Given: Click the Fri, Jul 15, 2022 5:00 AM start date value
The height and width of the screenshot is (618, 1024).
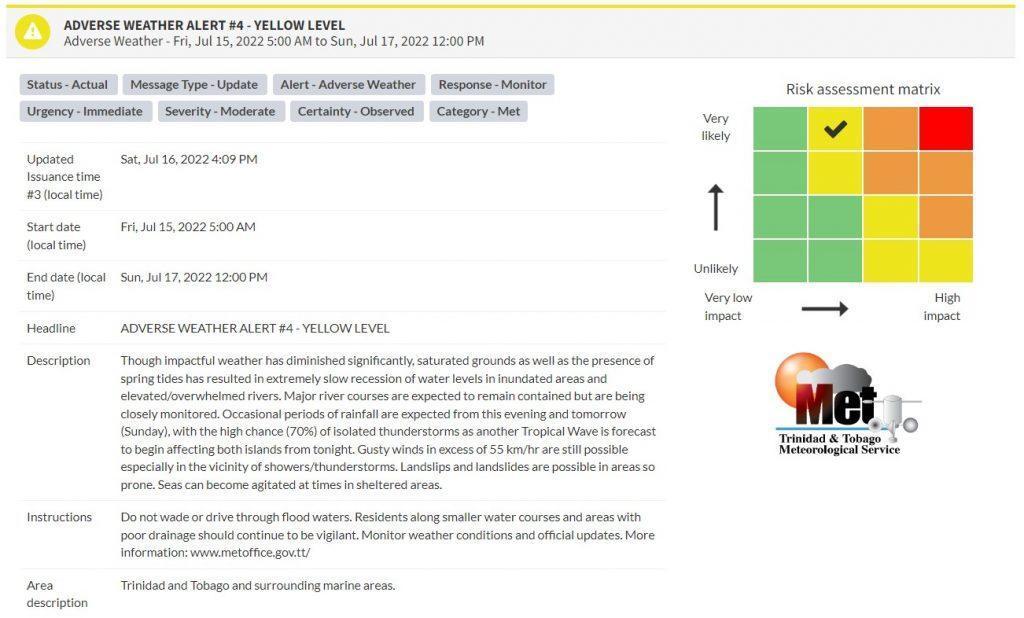Looking at the screenshot, I should 188,227.
